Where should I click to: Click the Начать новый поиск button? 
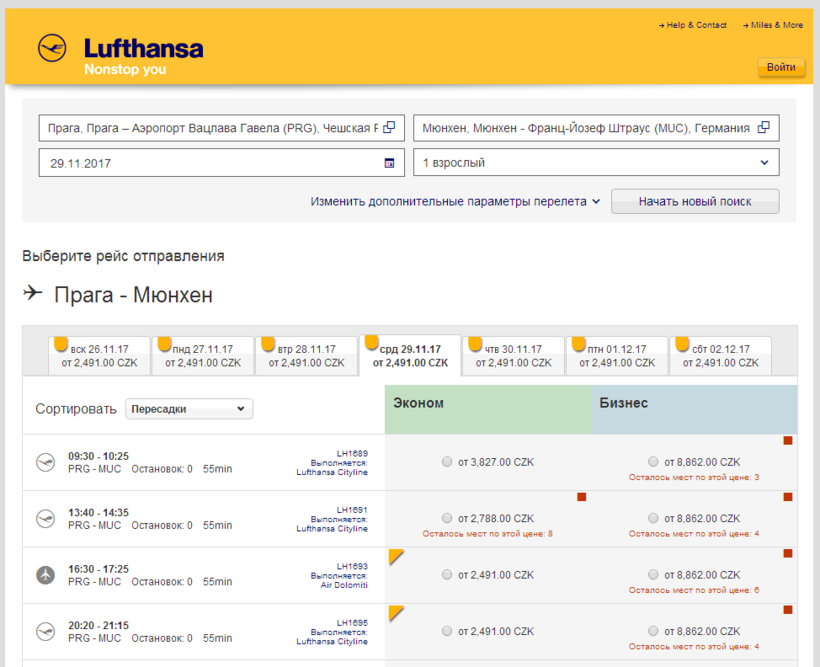[x=695, y=201]
